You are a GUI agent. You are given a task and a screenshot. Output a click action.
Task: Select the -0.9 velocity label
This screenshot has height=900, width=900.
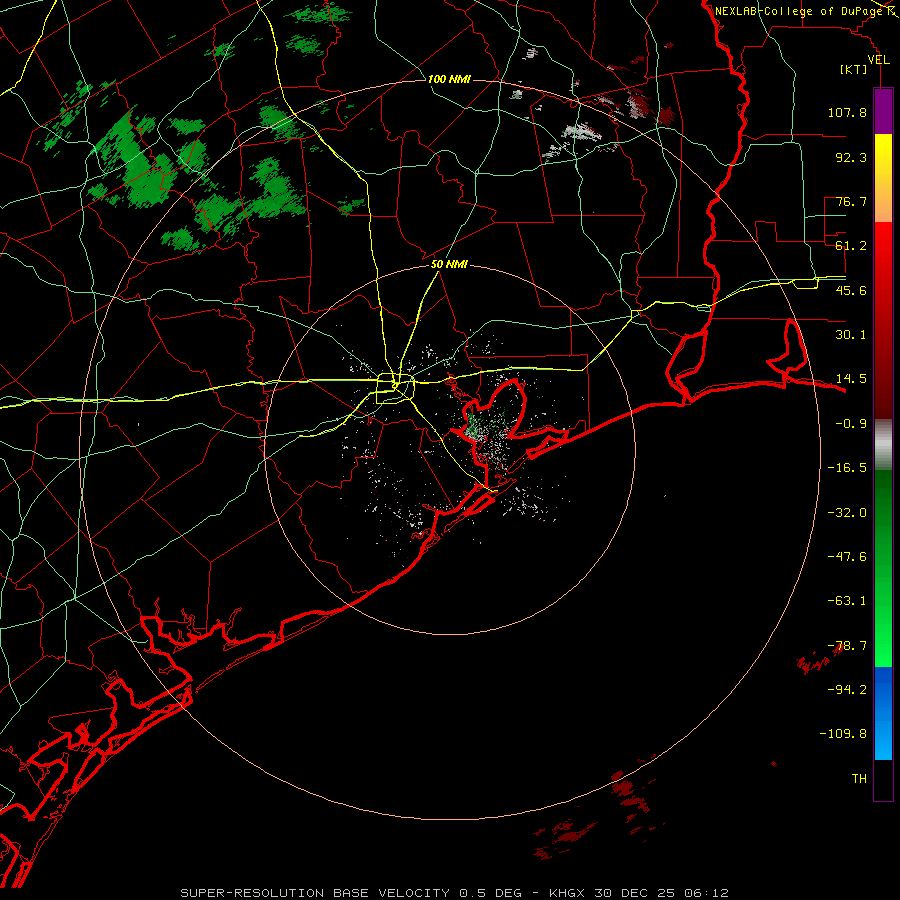tap(851, 424)
